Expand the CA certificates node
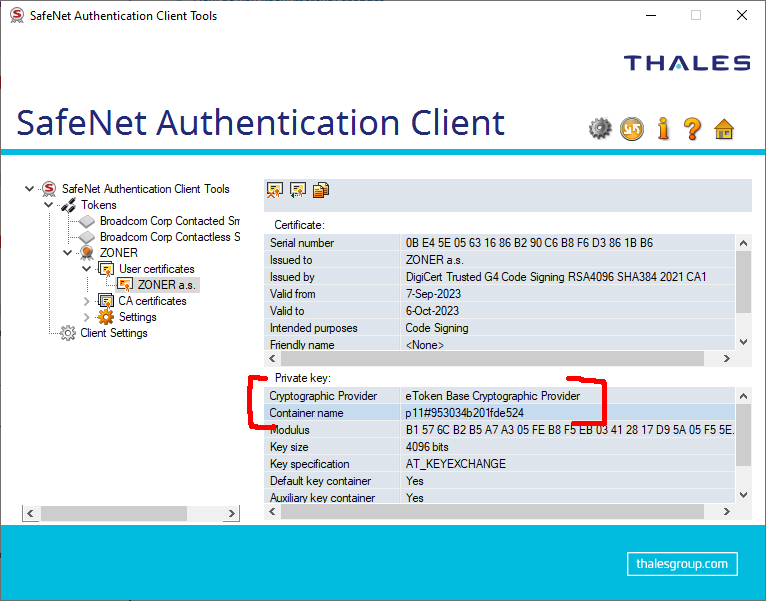The width and height of the screenshot is (766, 601). 86,301
